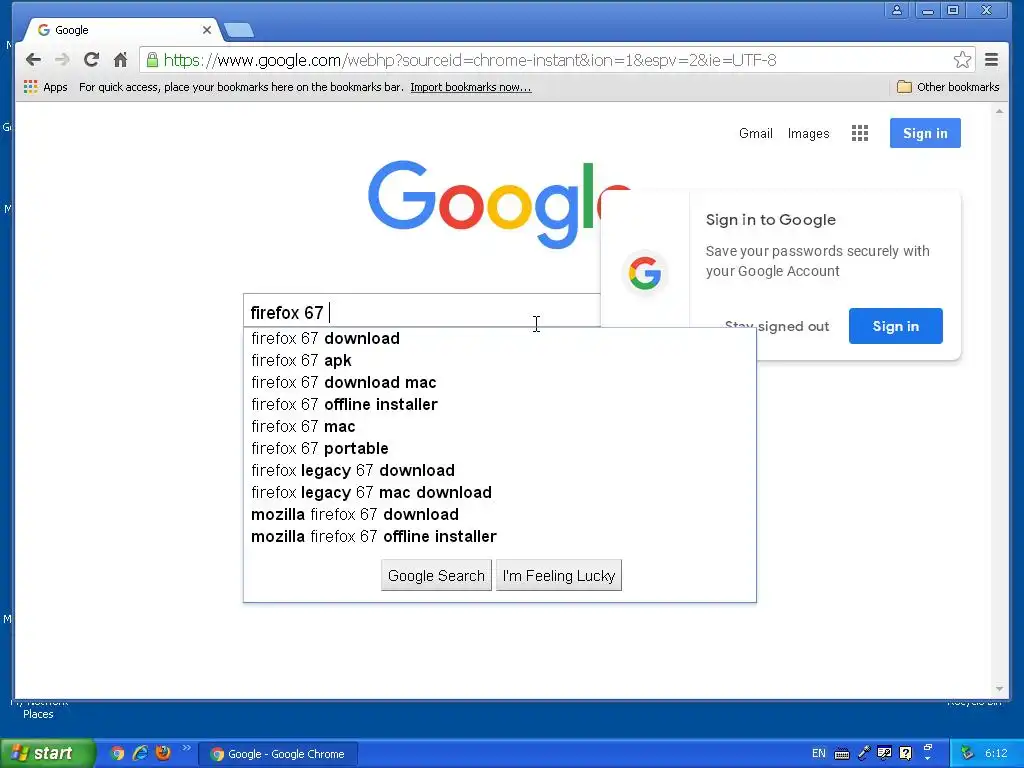The height and width of the screenshot is (768, 1024).
Task: Click the Google Chrome taskbar button
Action: click(x=278, y=754)
